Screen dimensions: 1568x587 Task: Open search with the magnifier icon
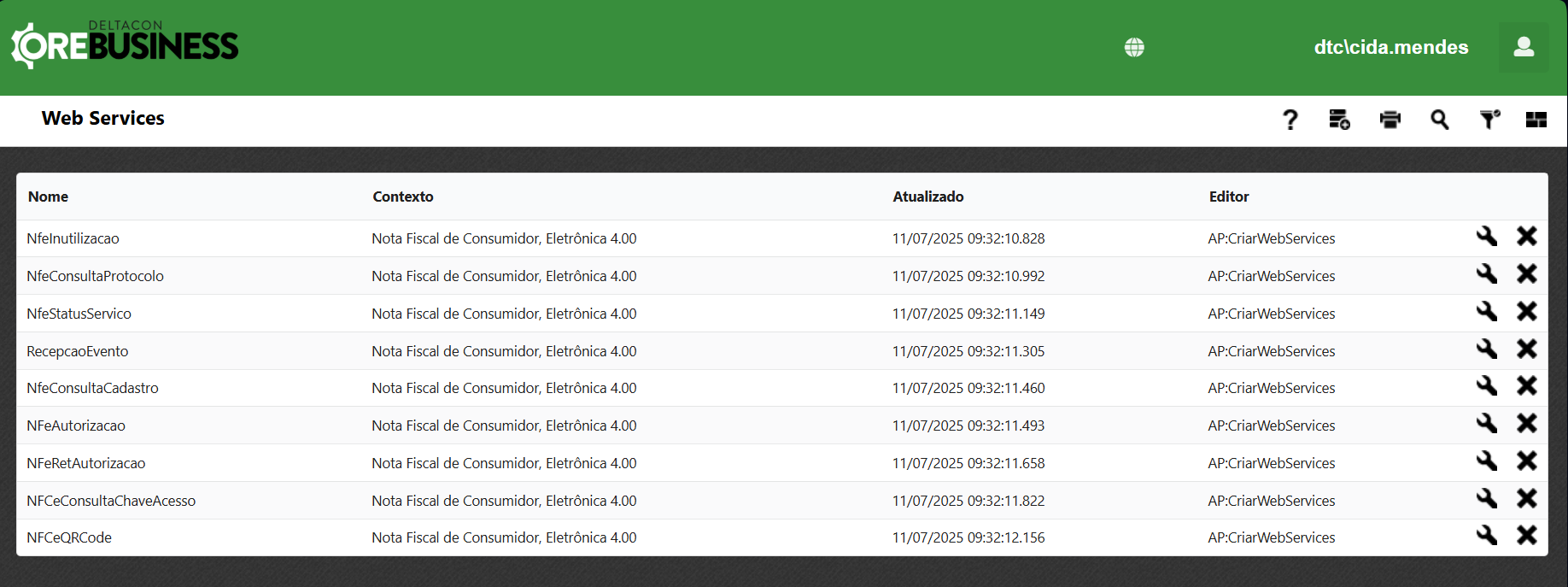click(1439, 120)
